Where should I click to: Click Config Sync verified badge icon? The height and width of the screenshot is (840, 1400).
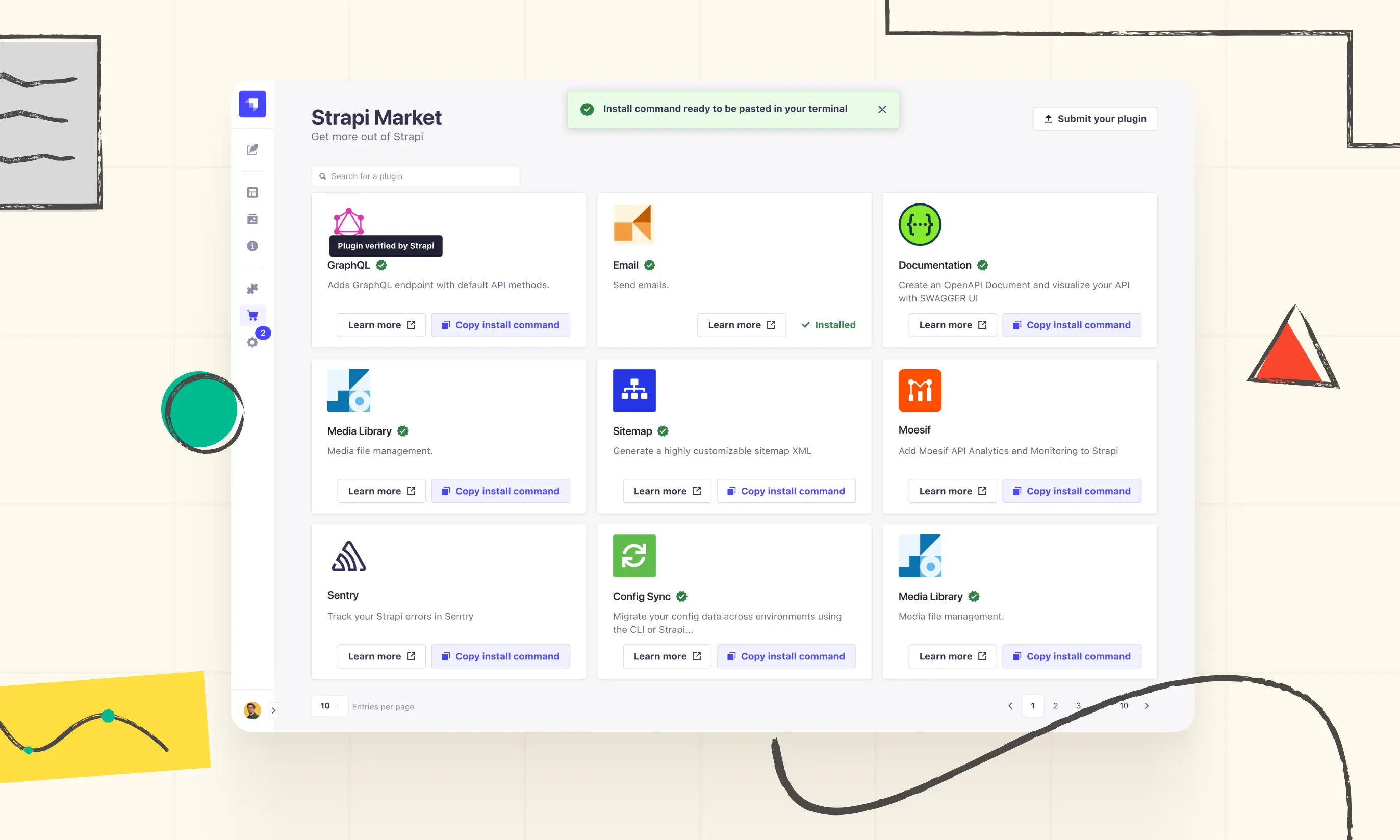tap(681, 596)
